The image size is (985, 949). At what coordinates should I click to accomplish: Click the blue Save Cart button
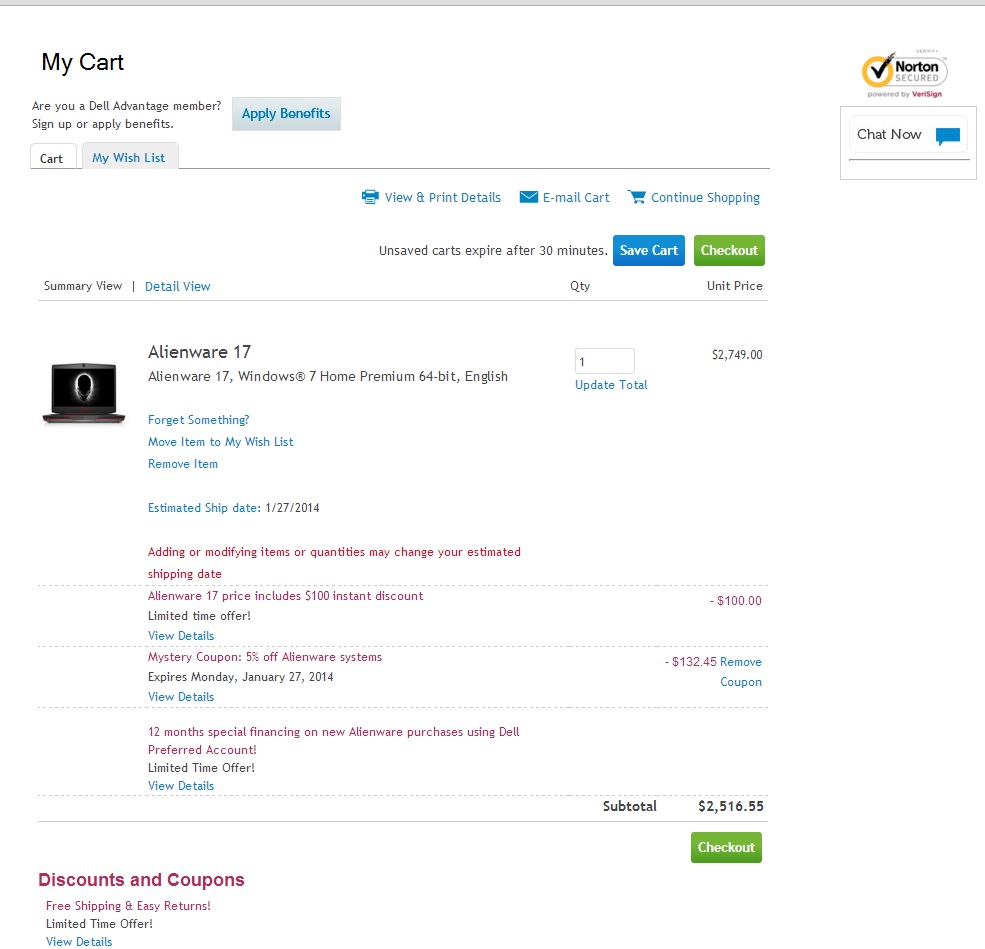[x=649, y=251]
